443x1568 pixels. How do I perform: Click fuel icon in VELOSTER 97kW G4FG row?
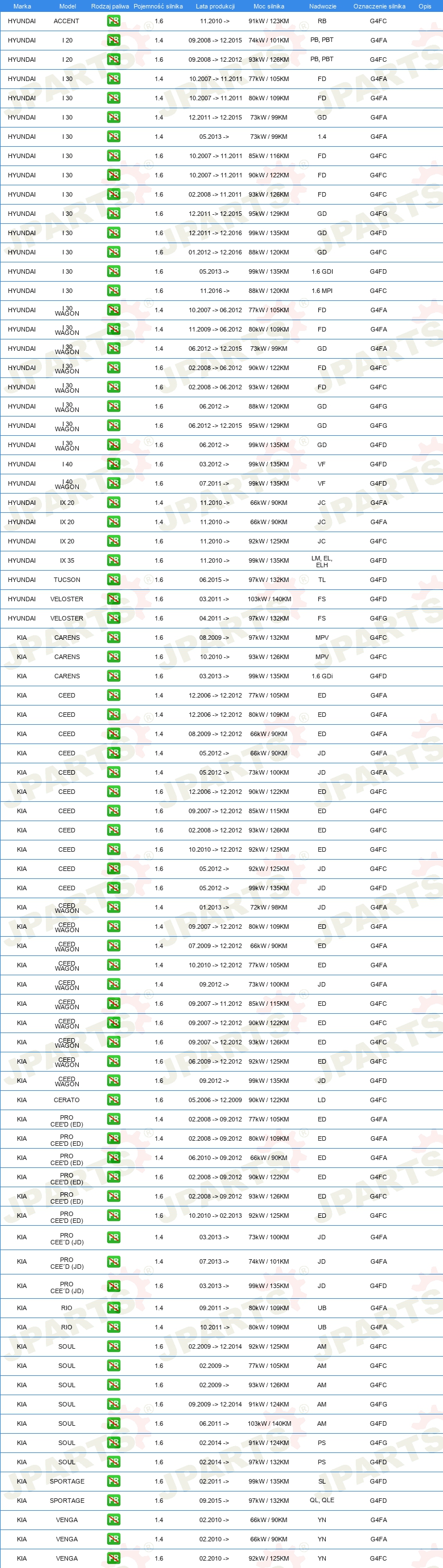coord(113,618)
